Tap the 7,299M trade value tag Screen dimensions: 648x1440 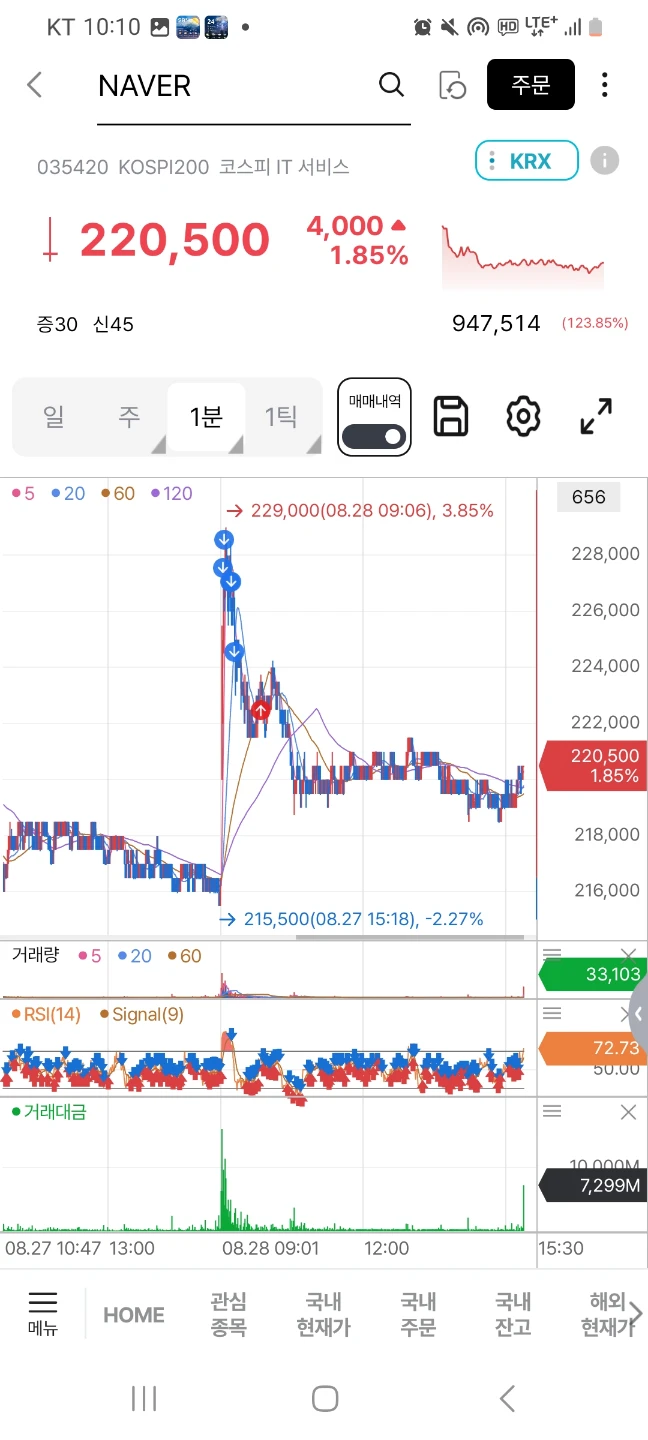click(x=593, y=1185)
